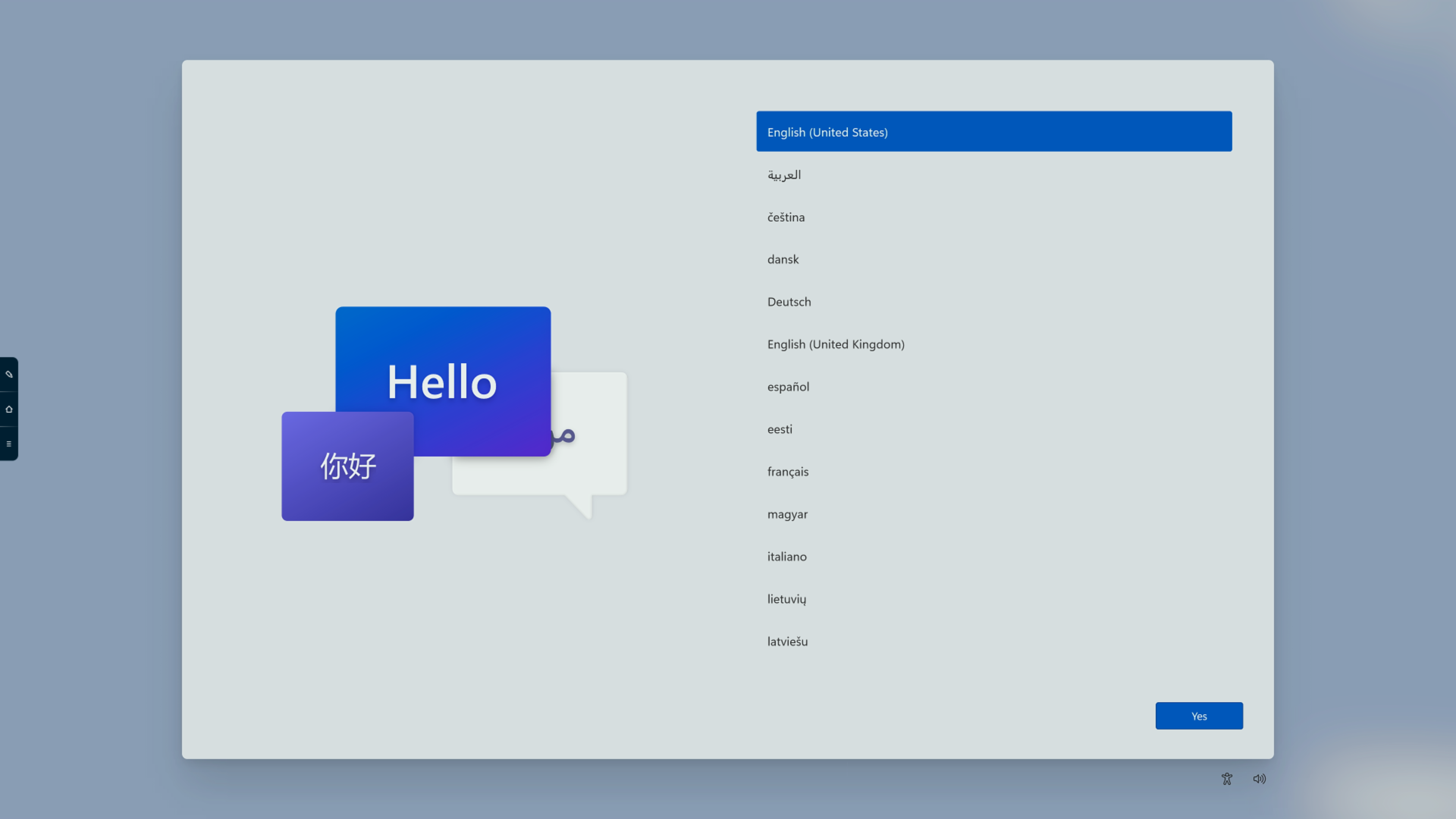
Task: Pick eesti from the list
Action: coord(780,429)
